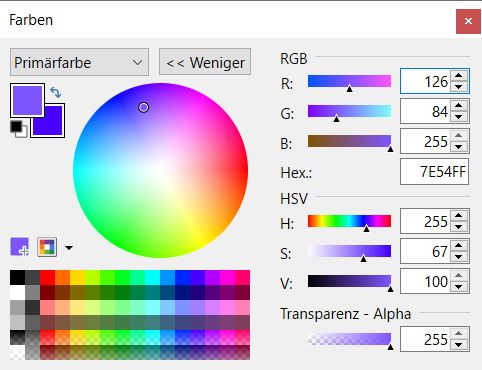
Task: Click the R value slider
Action: pyautogui.click(x=349, y=81)
